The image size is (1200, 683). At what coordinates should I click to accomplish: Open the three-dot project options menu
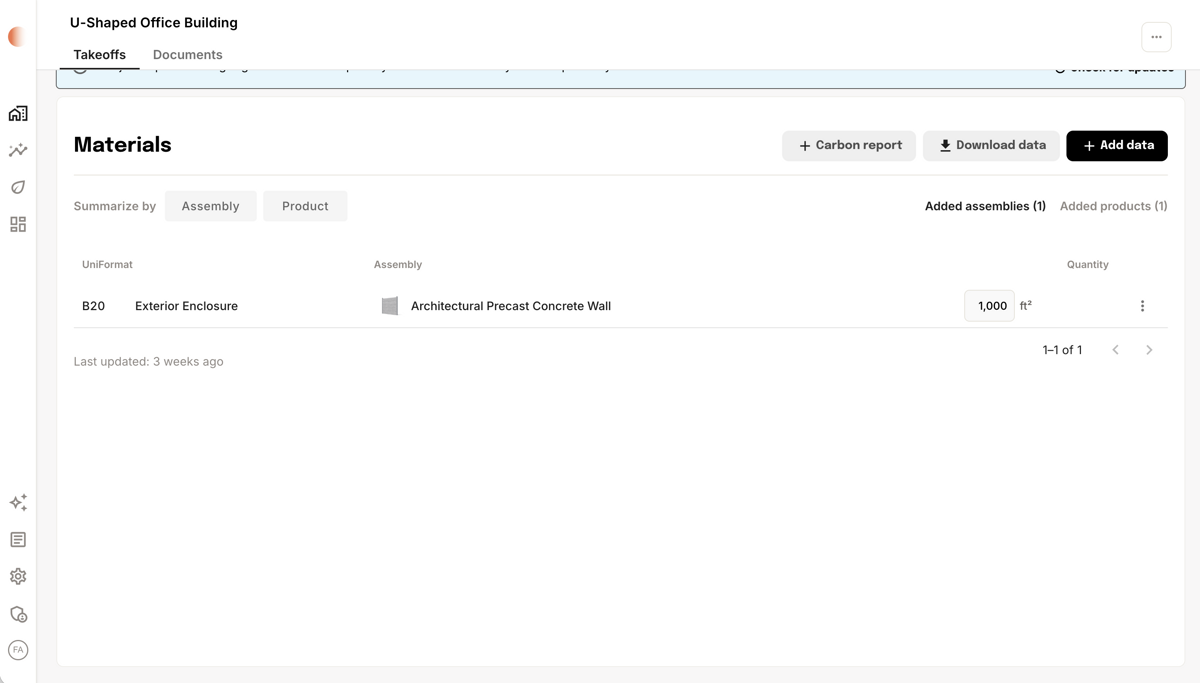pos(1156,37)
